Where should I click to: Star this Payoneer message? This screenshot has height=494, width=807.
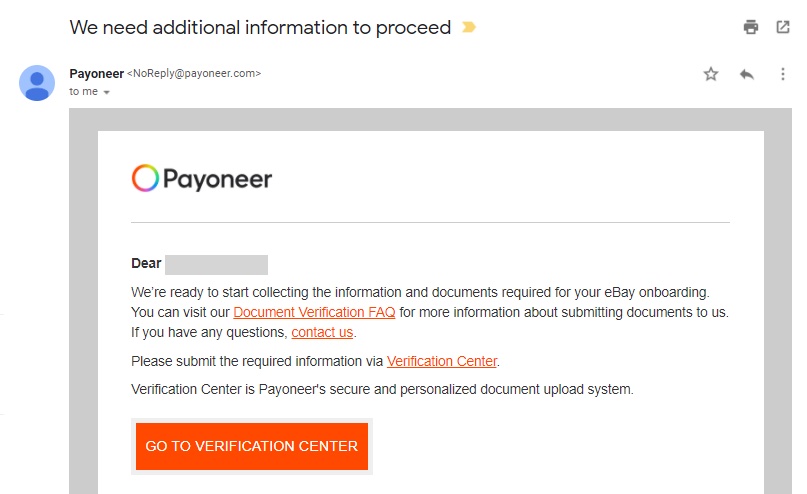click(711, 74)
